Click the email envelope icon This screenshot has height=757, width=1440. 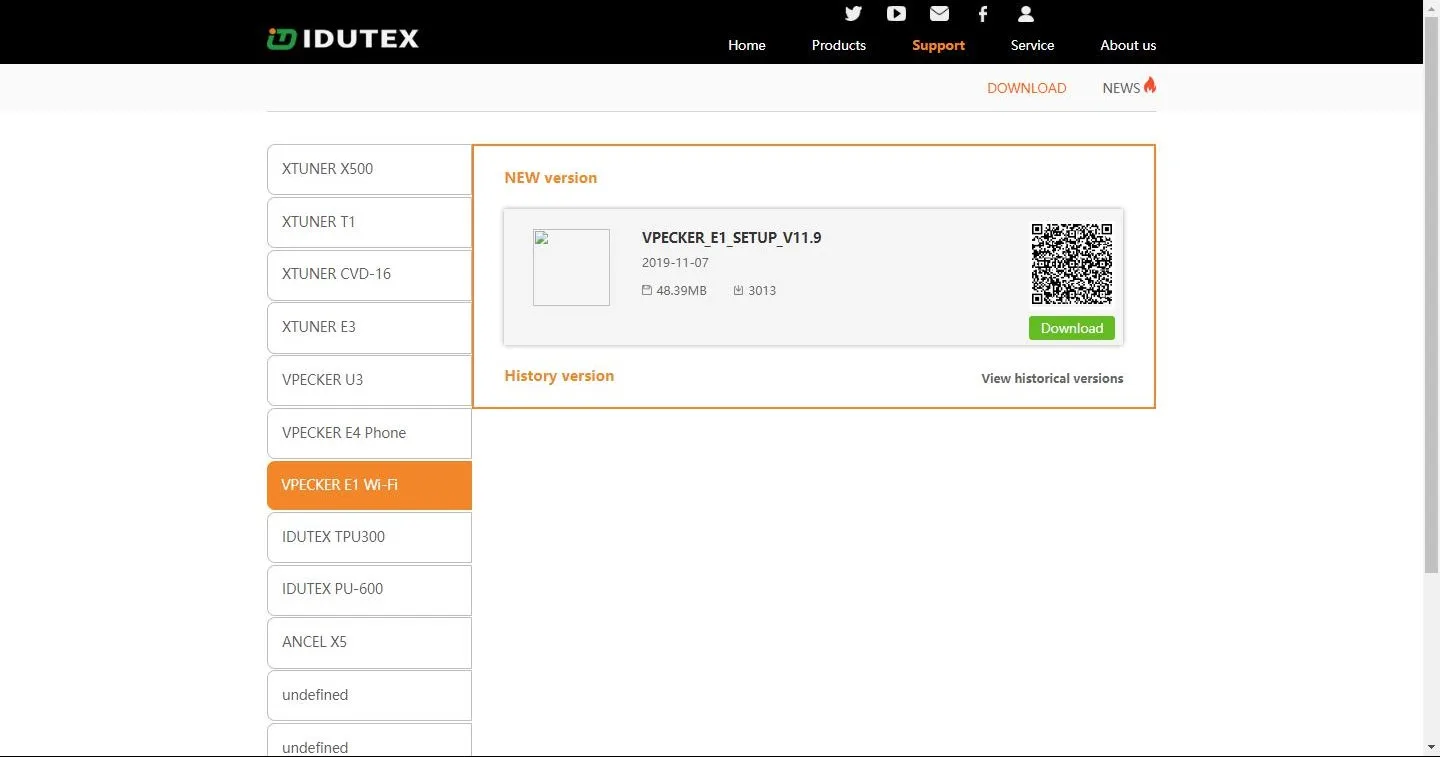point(939,13)
